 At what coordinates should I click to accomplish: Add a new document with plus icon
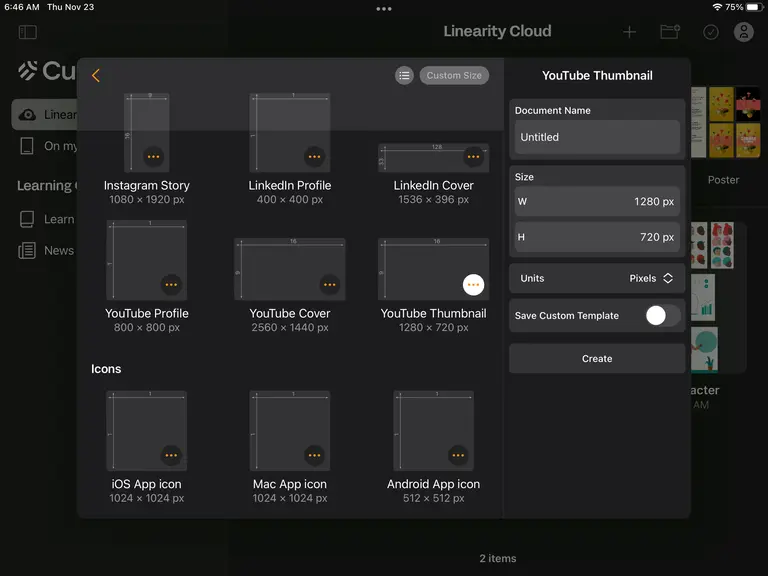pyautogui.click(x=629, y=32)
